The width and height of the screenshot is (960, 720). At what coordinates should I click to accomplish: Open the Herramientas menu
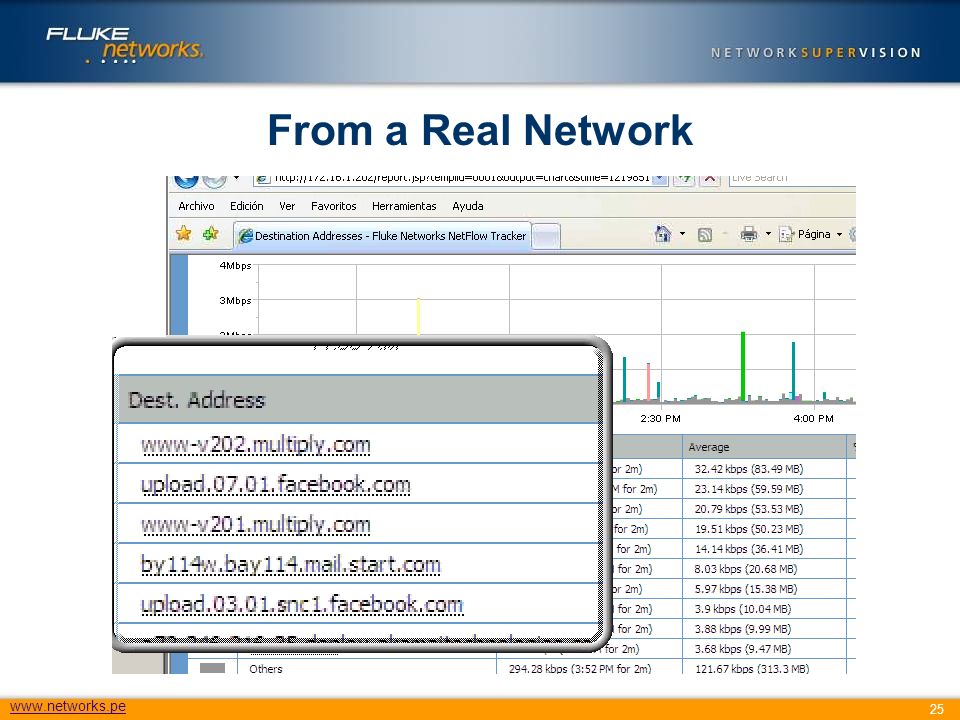404,206
